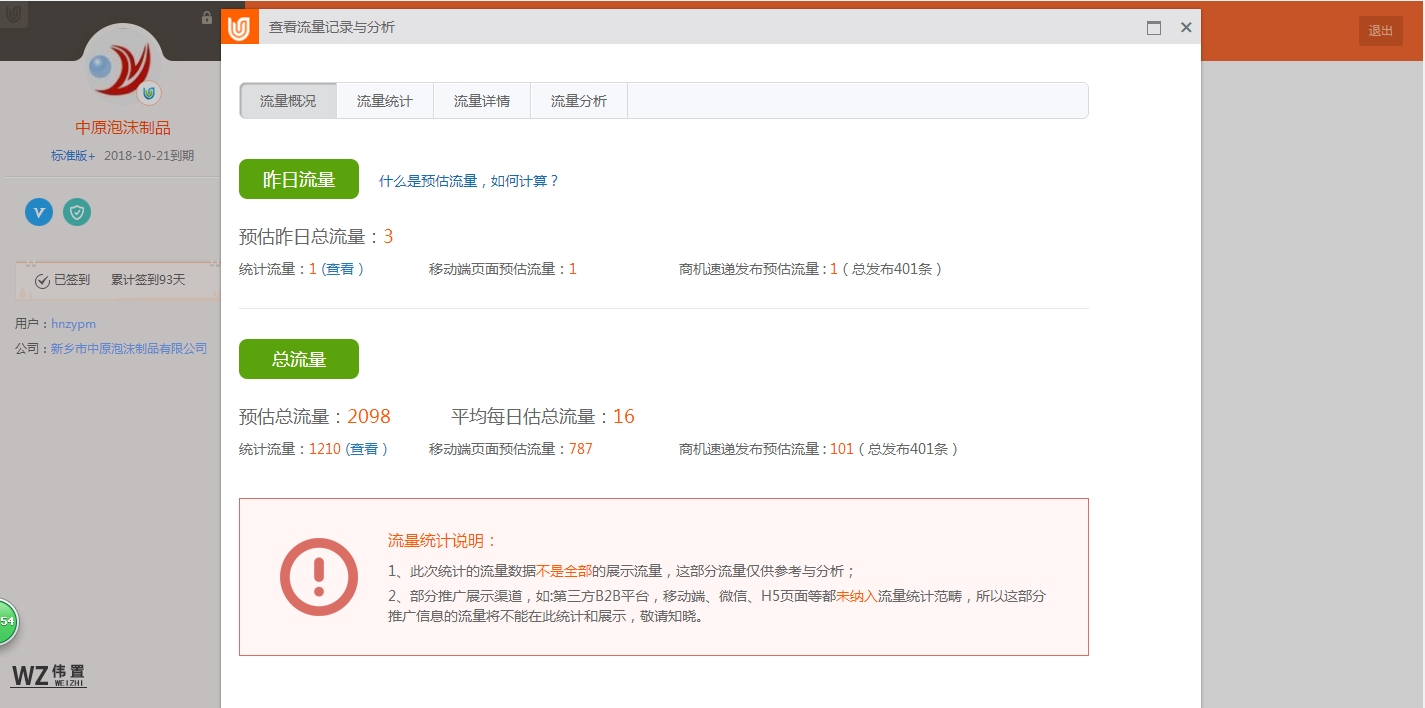Maximize the 查看流量记录与分析 dialog
Screen dimensions: 1425x708
click(1154, 28)
